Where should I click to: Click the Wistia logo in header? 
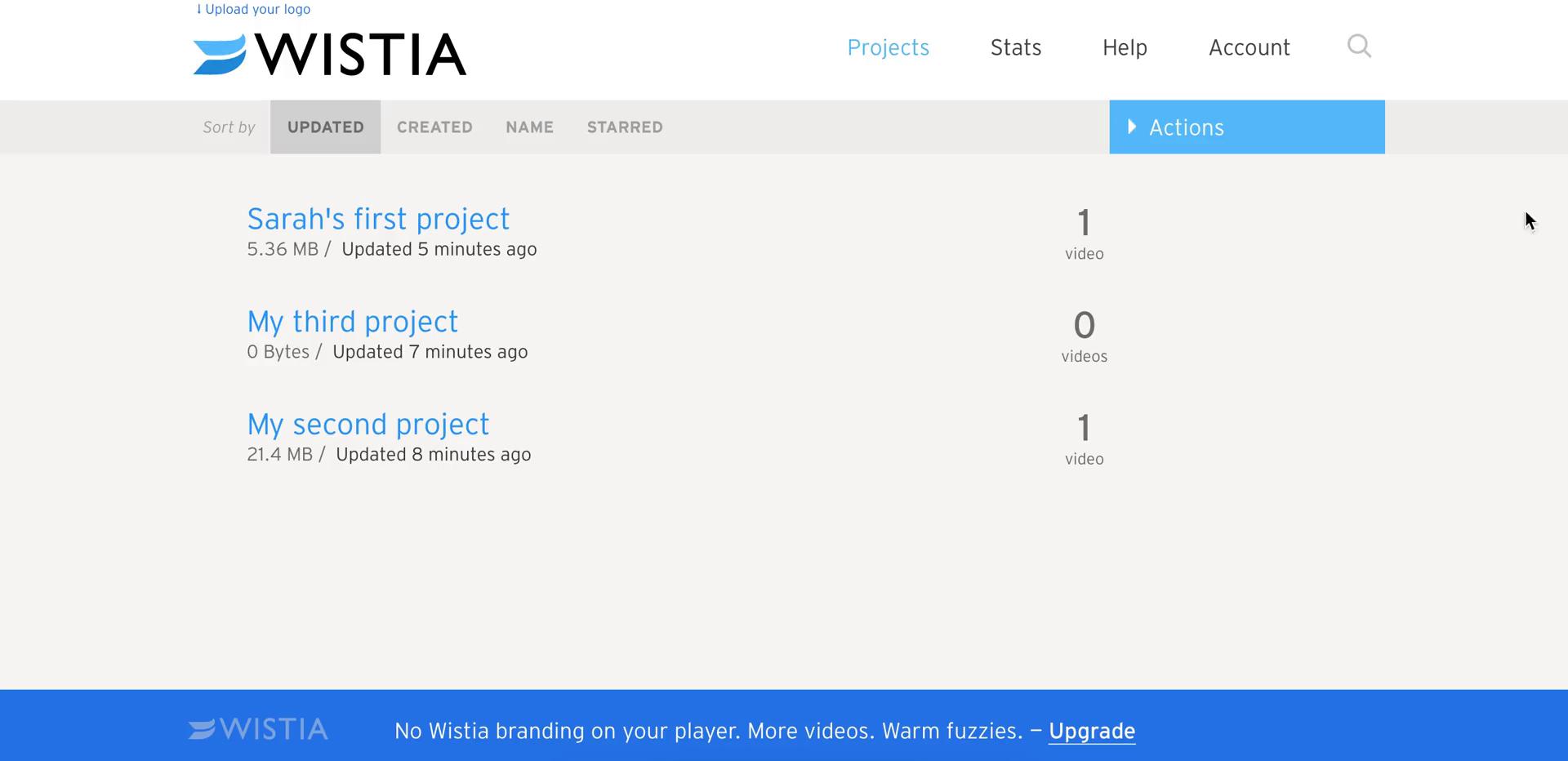(x=330, y=54)
